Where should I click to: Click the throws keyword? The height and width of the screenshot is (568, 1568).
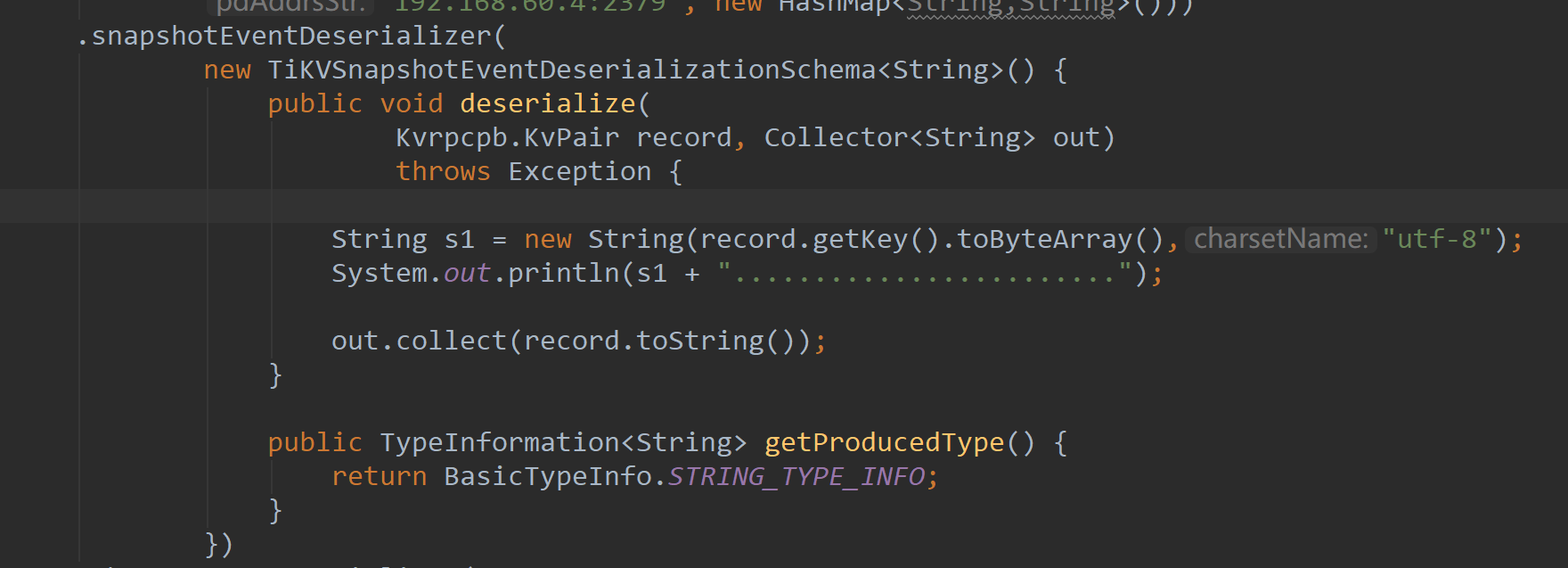click(443, 172)
